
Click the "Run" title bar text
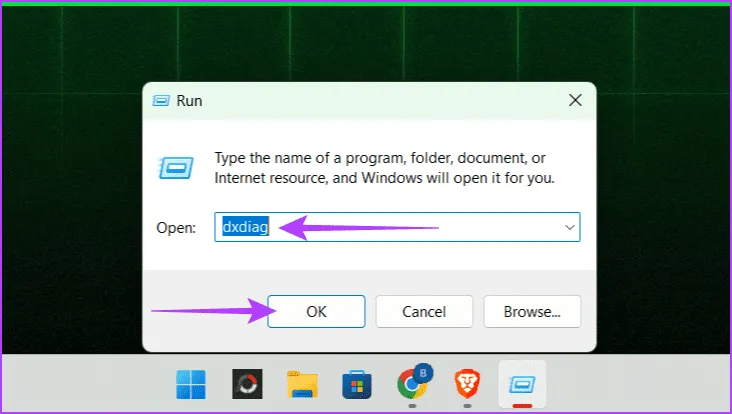[x=190, y=100]
